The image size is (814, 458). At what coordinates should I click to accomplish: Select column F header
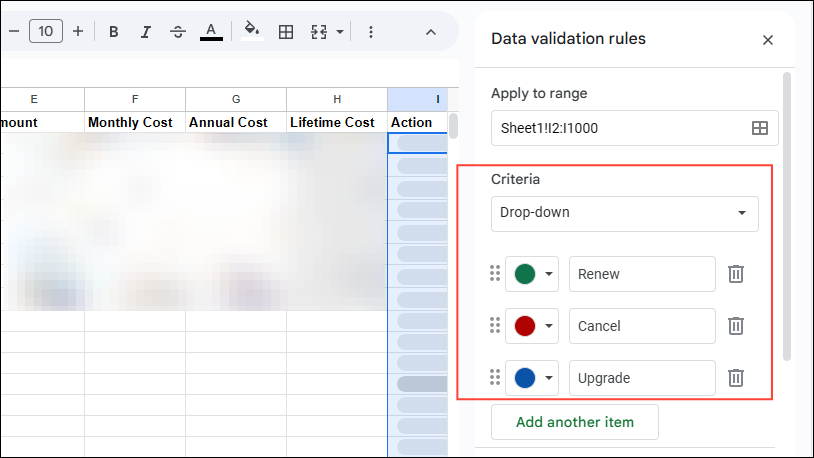135,99
